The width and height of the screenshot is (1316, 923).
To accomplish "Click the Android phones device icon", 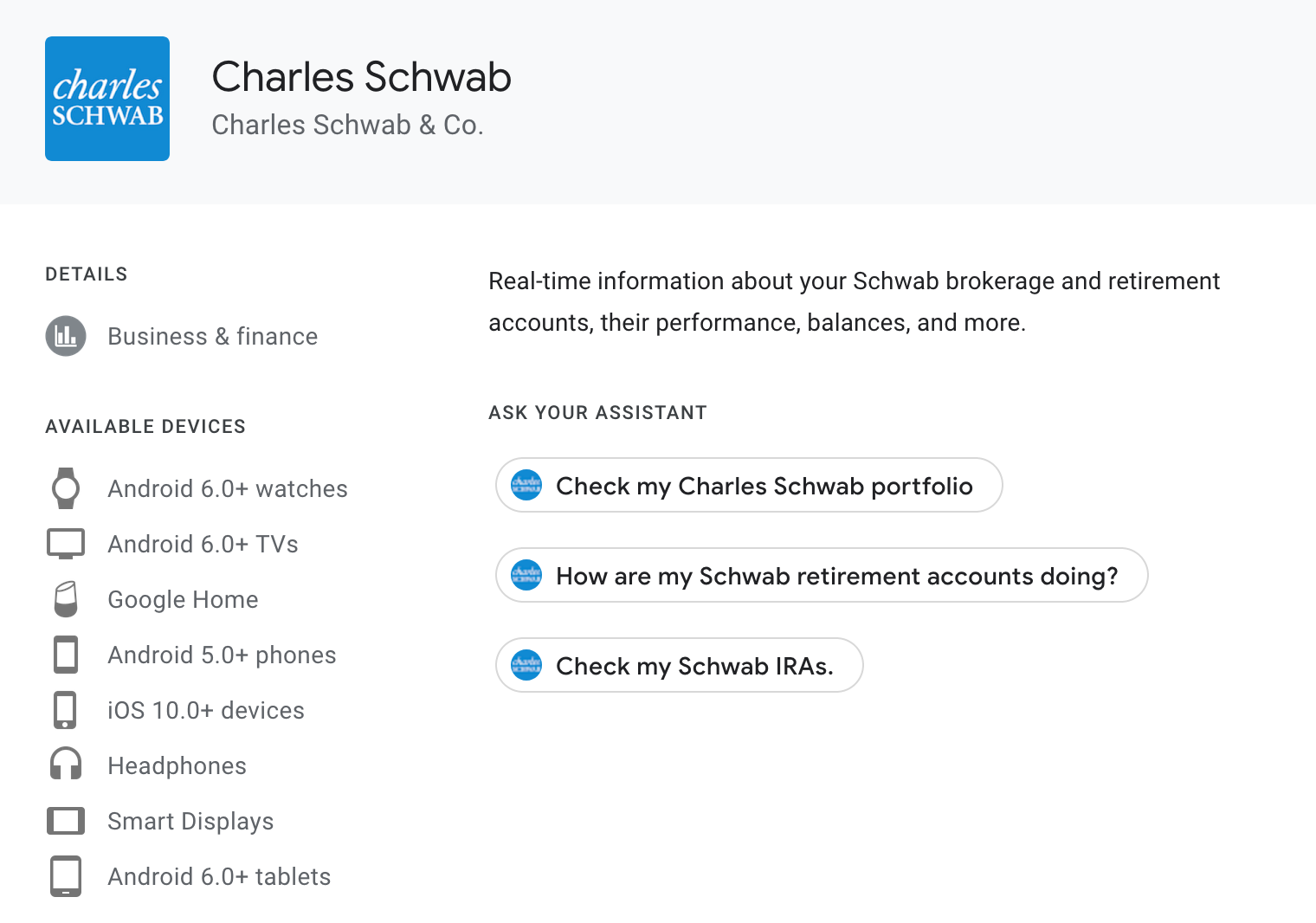I will pos(66,655).
